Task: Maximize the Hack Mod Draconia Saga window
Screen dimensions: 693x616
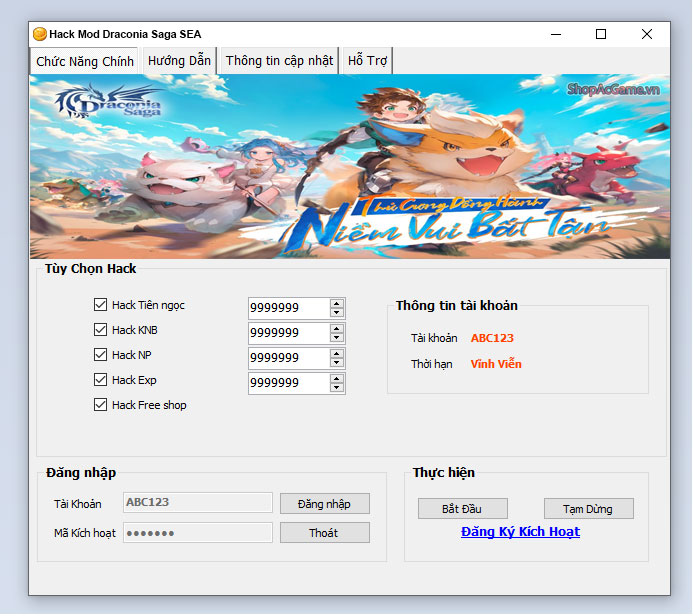Action: [x=601, y=34]
